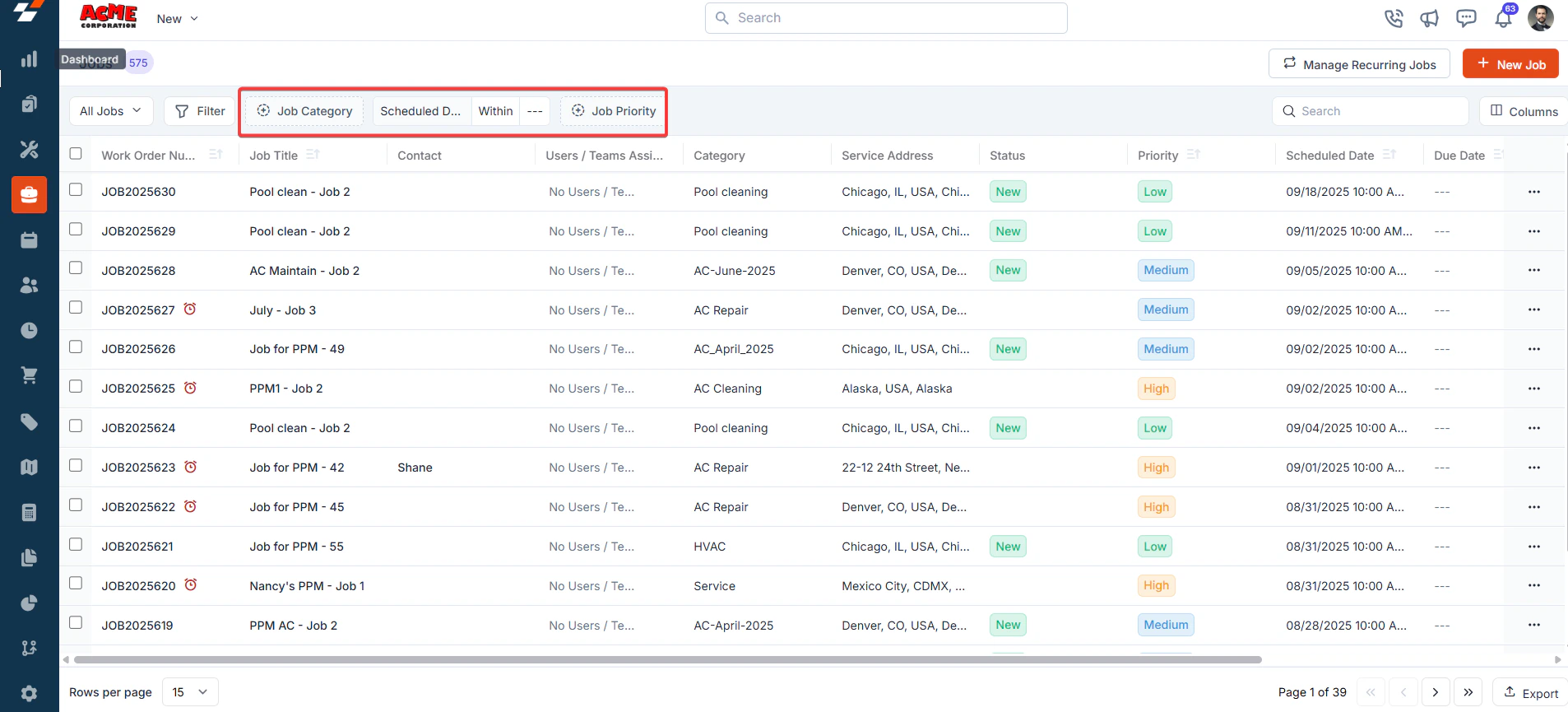The image size is (1568, 712).
Task: Select checkbox for JOB2025619
Action: 76,622
